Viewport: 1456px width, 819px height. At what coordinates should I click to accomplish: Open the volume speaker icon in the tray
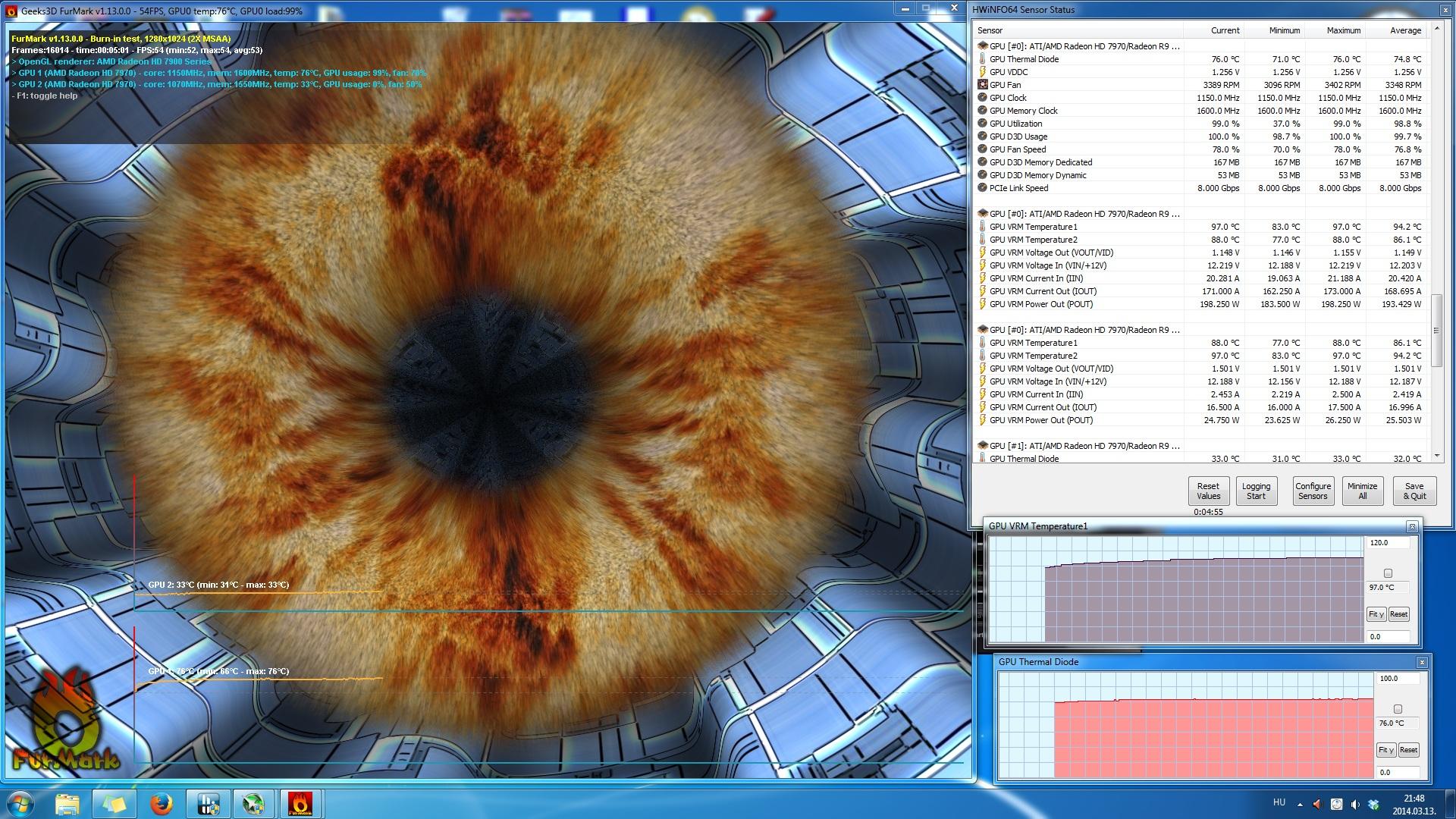(1354, 804)
